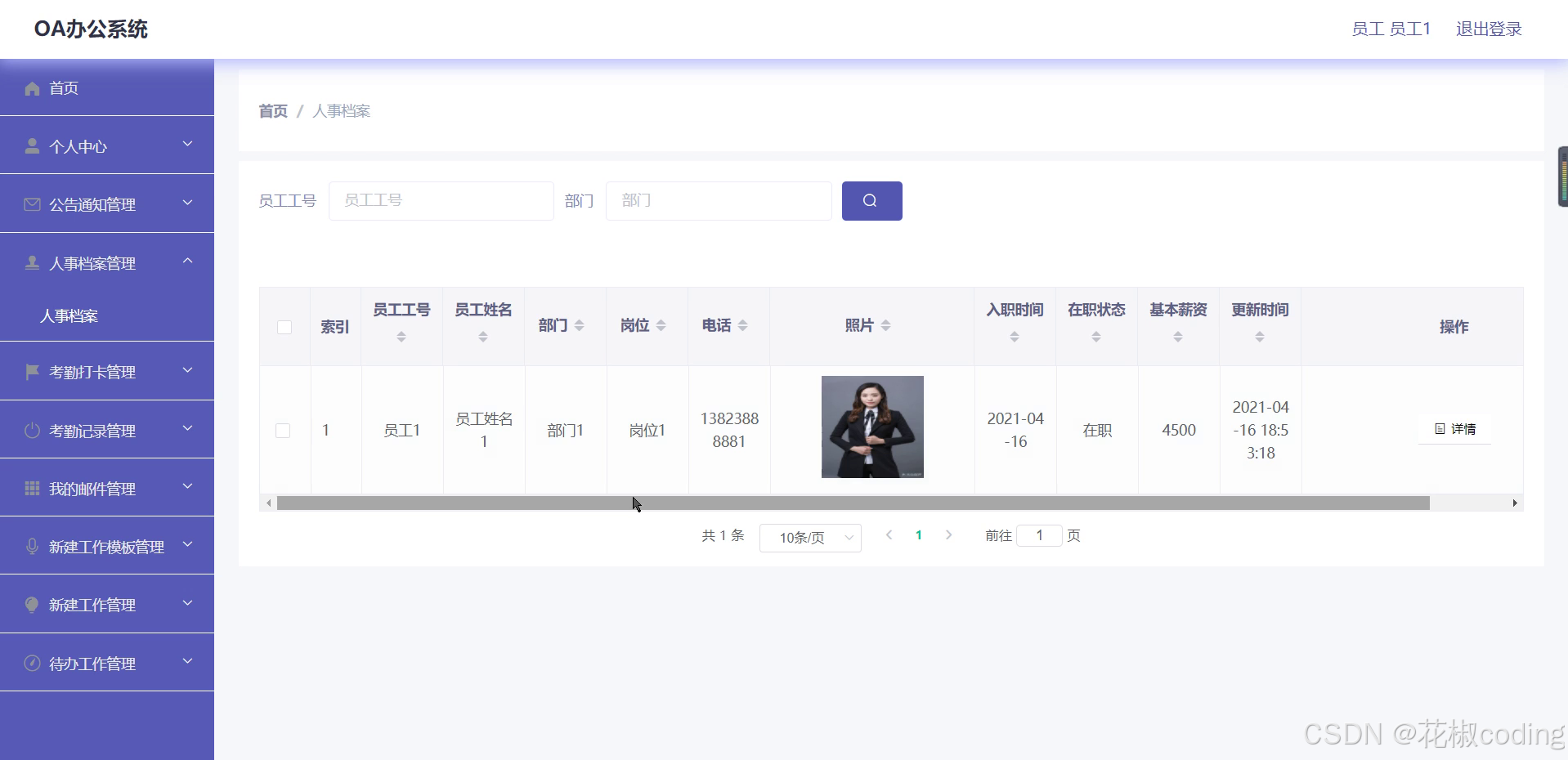Tick the select-all checkbox in table header
This screenshot has width=1568, height=760.
point(284,327)
